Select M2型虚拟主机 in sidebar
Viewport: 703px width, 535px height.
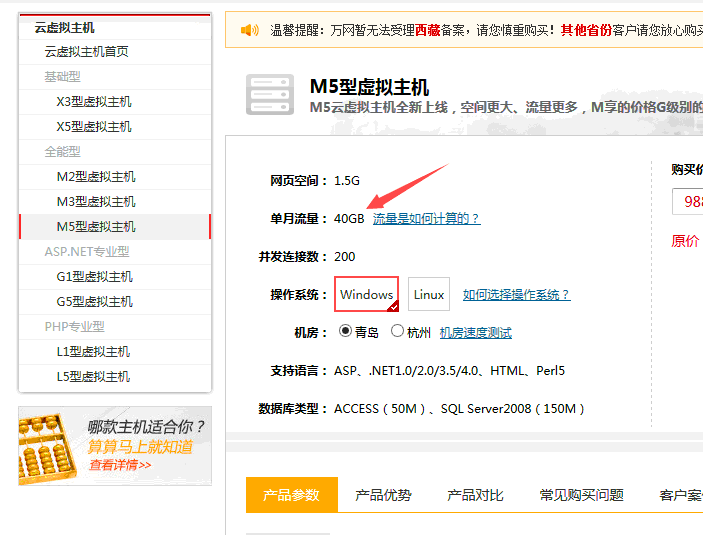95,176
